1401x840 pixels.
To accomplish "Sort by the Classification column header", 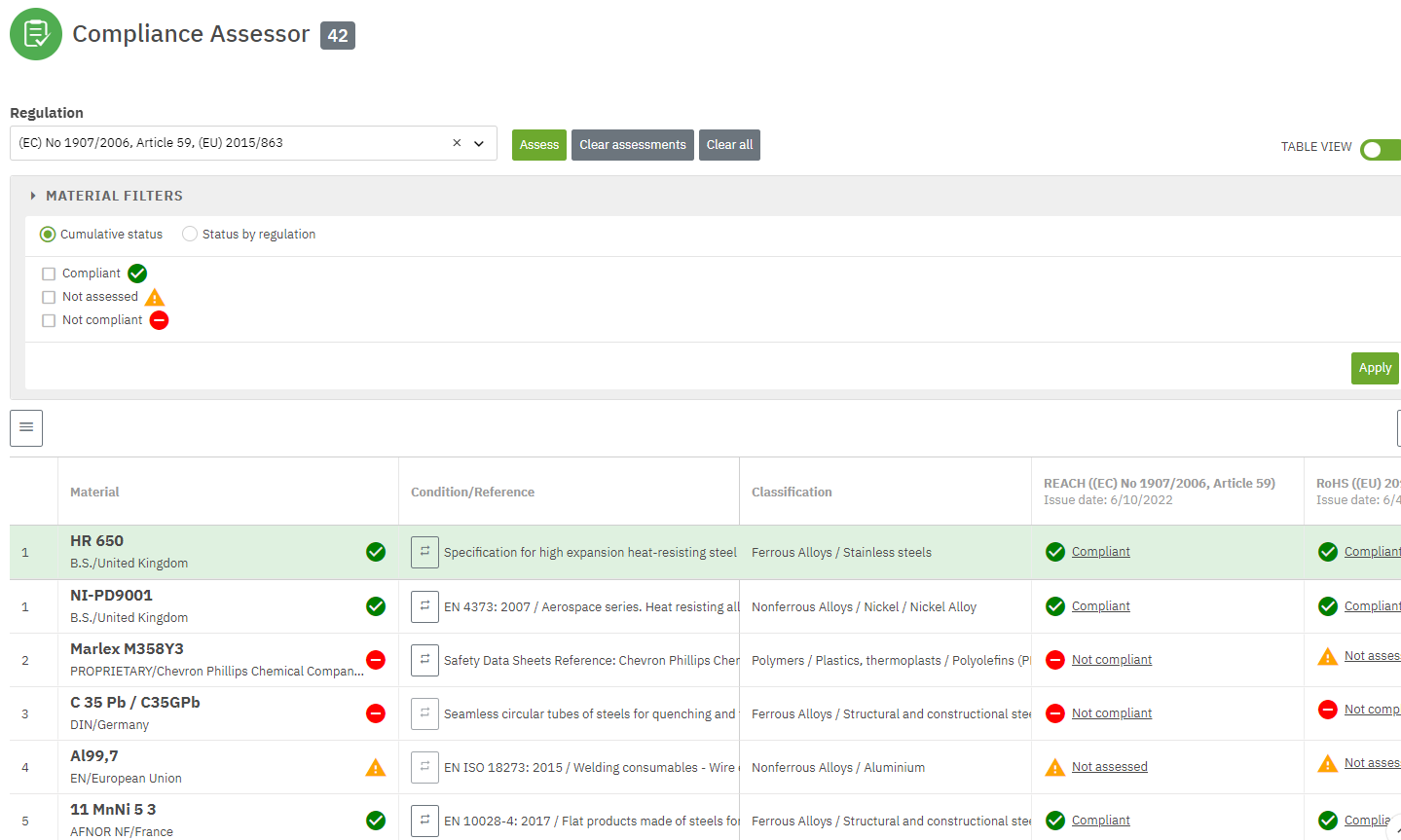I will coord(792,492).
